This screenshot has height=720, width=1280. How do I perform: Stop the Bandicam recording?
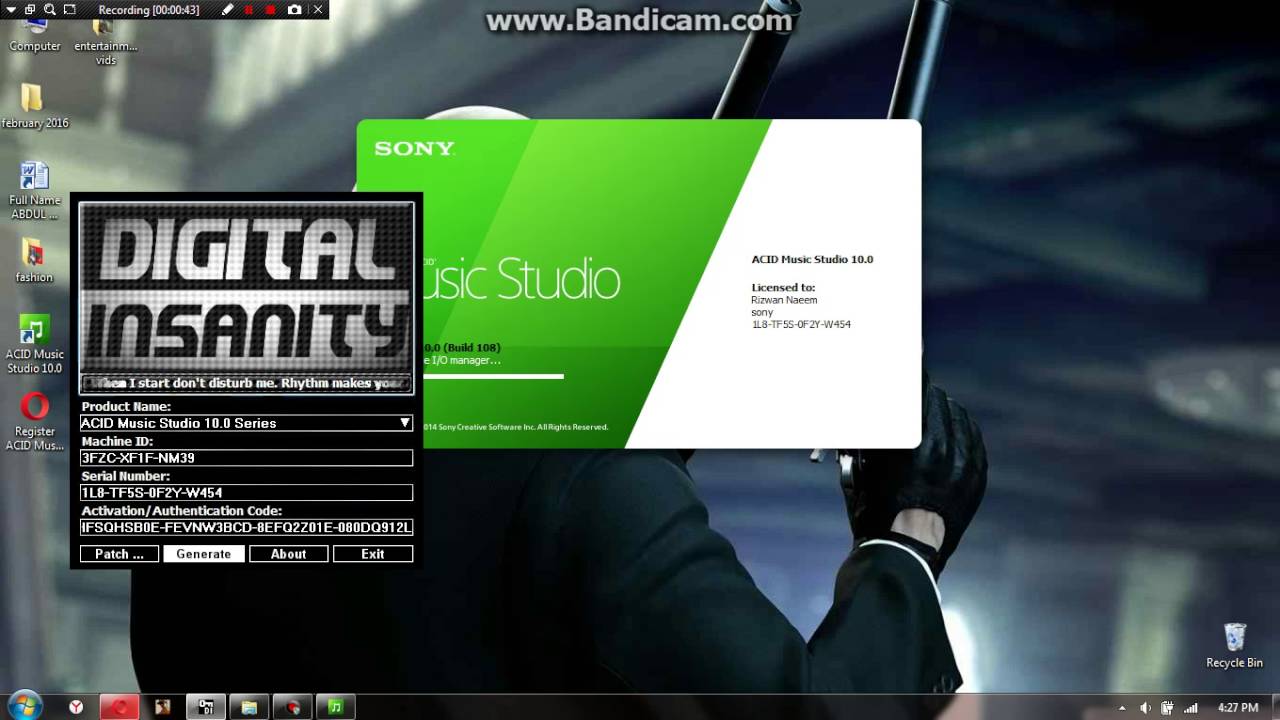tap(270, 9)
